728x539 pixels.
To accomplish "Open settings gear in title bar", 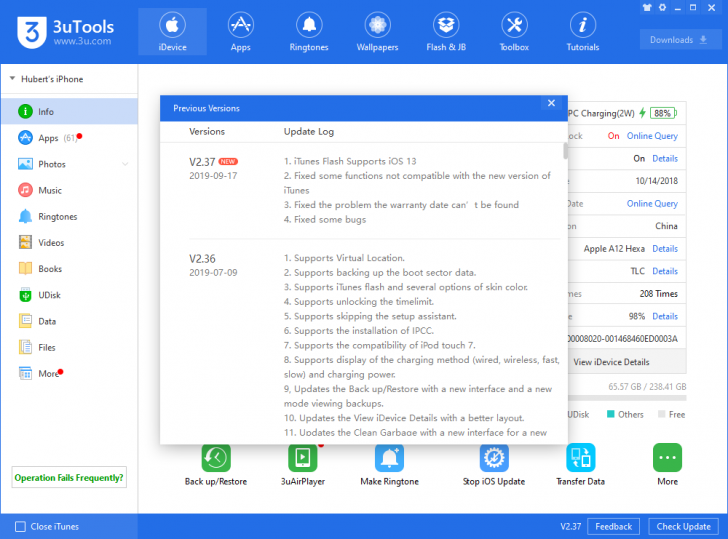I will tap(663, 7).
